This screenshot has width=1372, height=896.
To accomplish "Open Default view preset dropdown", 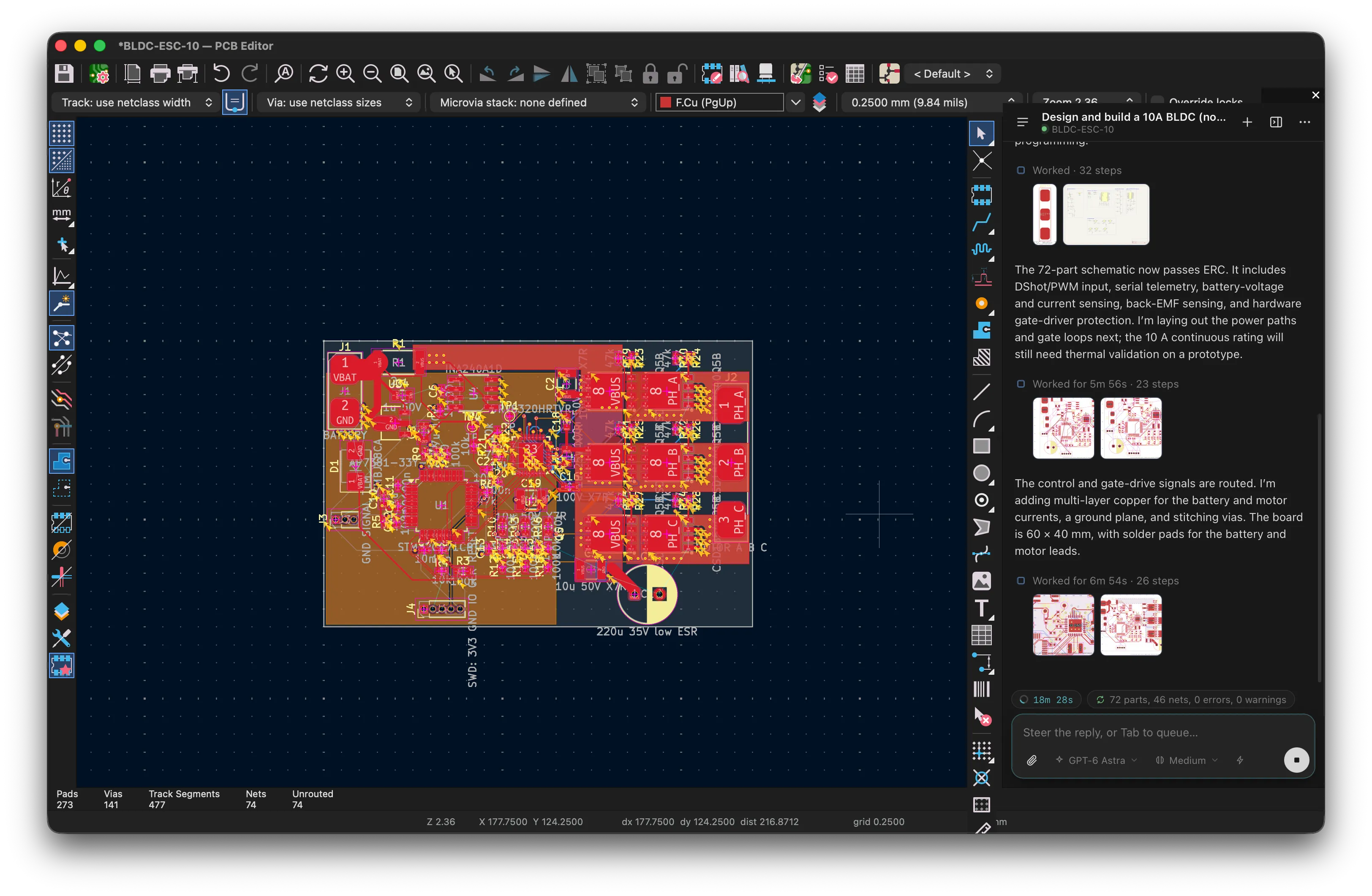I will [x=952, y=74].
